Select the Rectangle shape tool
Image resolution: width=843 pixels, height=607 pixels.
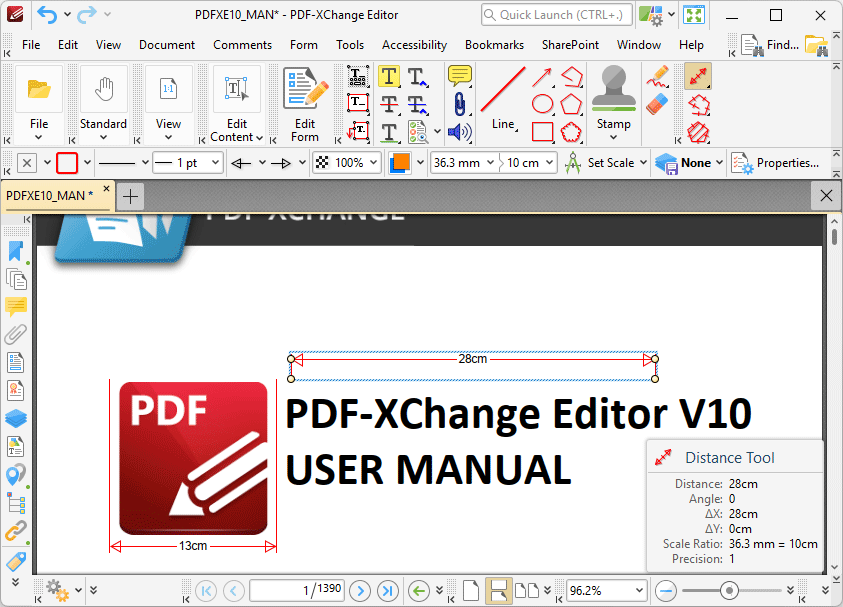click(542, 132)
